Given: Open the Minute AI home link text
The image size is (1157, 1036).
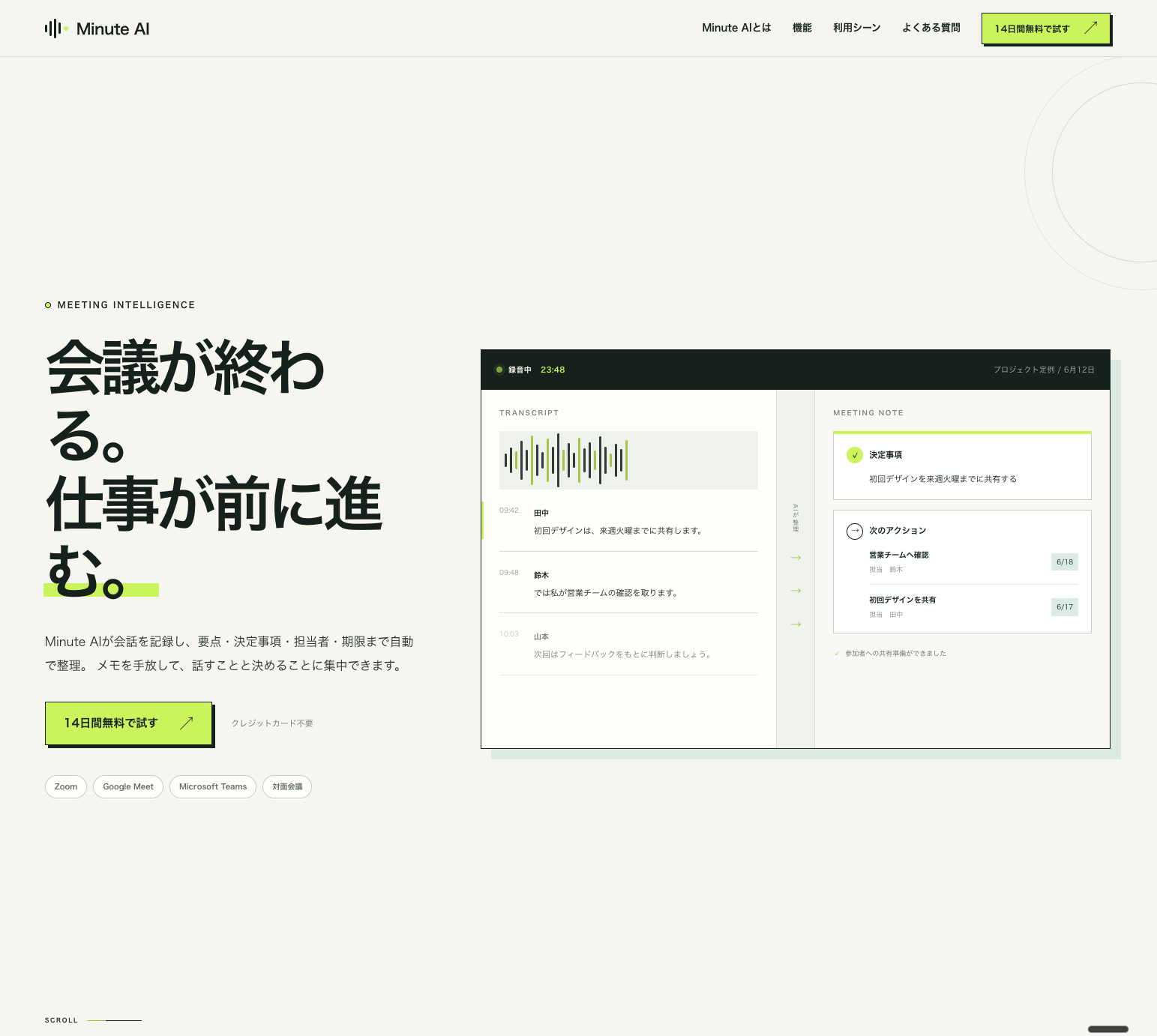Looking at the screenshot, I should (x=112, y=28).
